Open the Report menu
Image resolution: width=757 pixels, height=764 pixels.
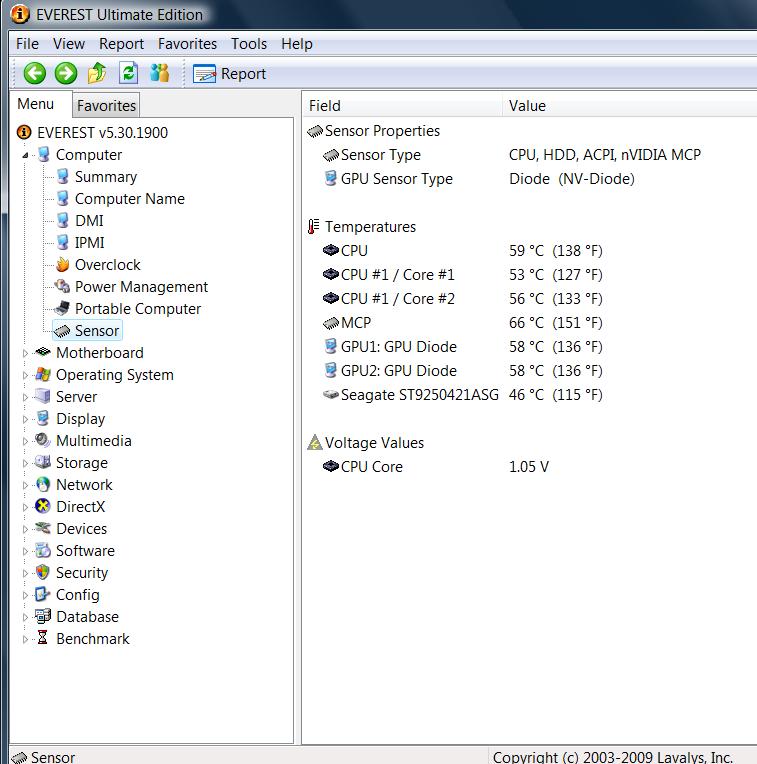coord(121,44)
